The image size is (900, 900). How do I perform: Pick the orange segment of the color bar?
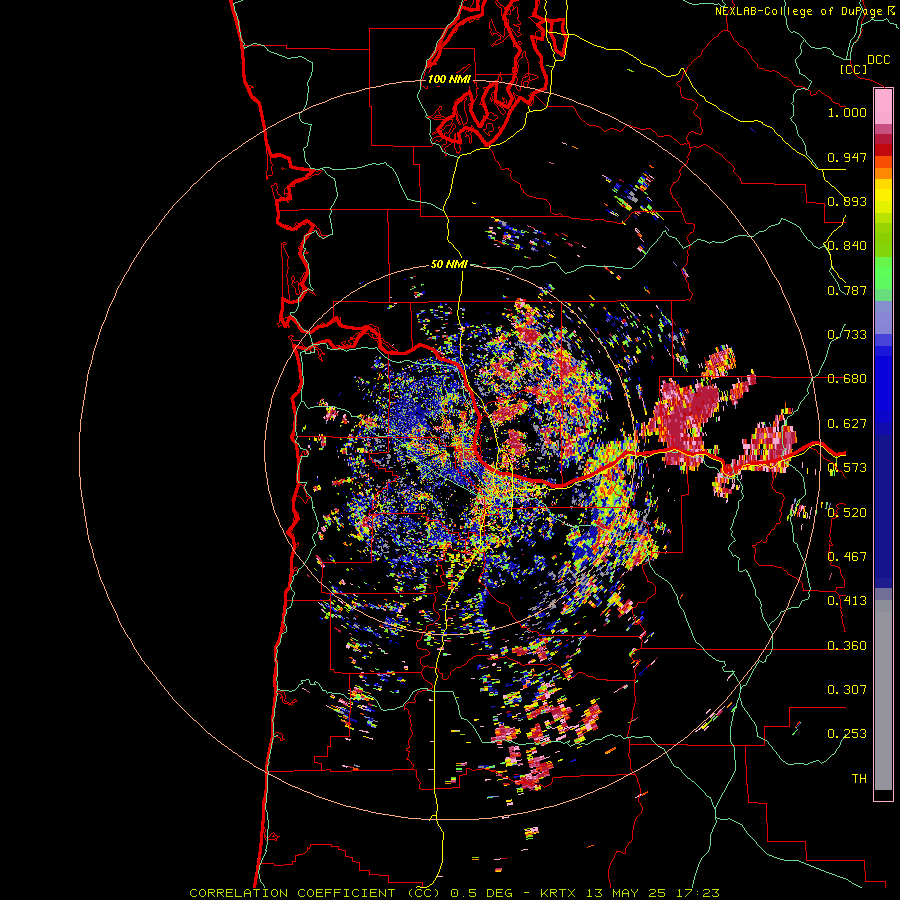coord(883,173)
